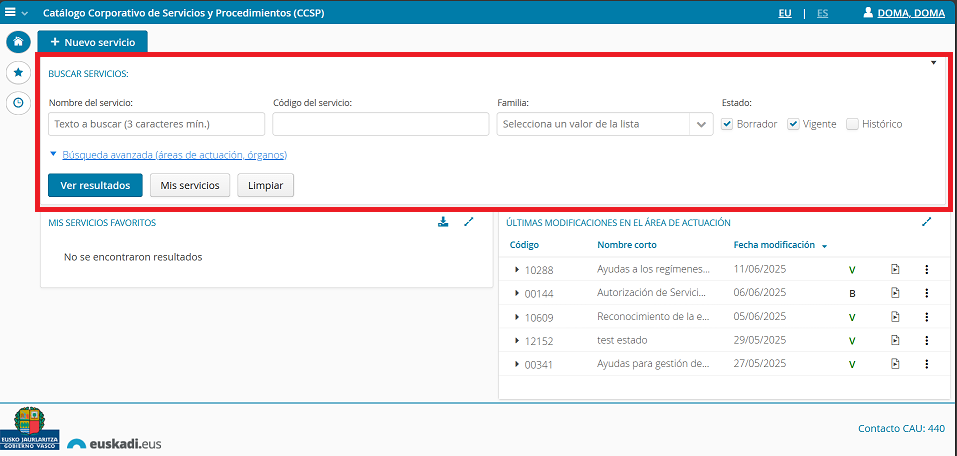Screen dimensions: 957x456
Task: Uncheck the Borrador status checkbox
Action: click(726, 124)
